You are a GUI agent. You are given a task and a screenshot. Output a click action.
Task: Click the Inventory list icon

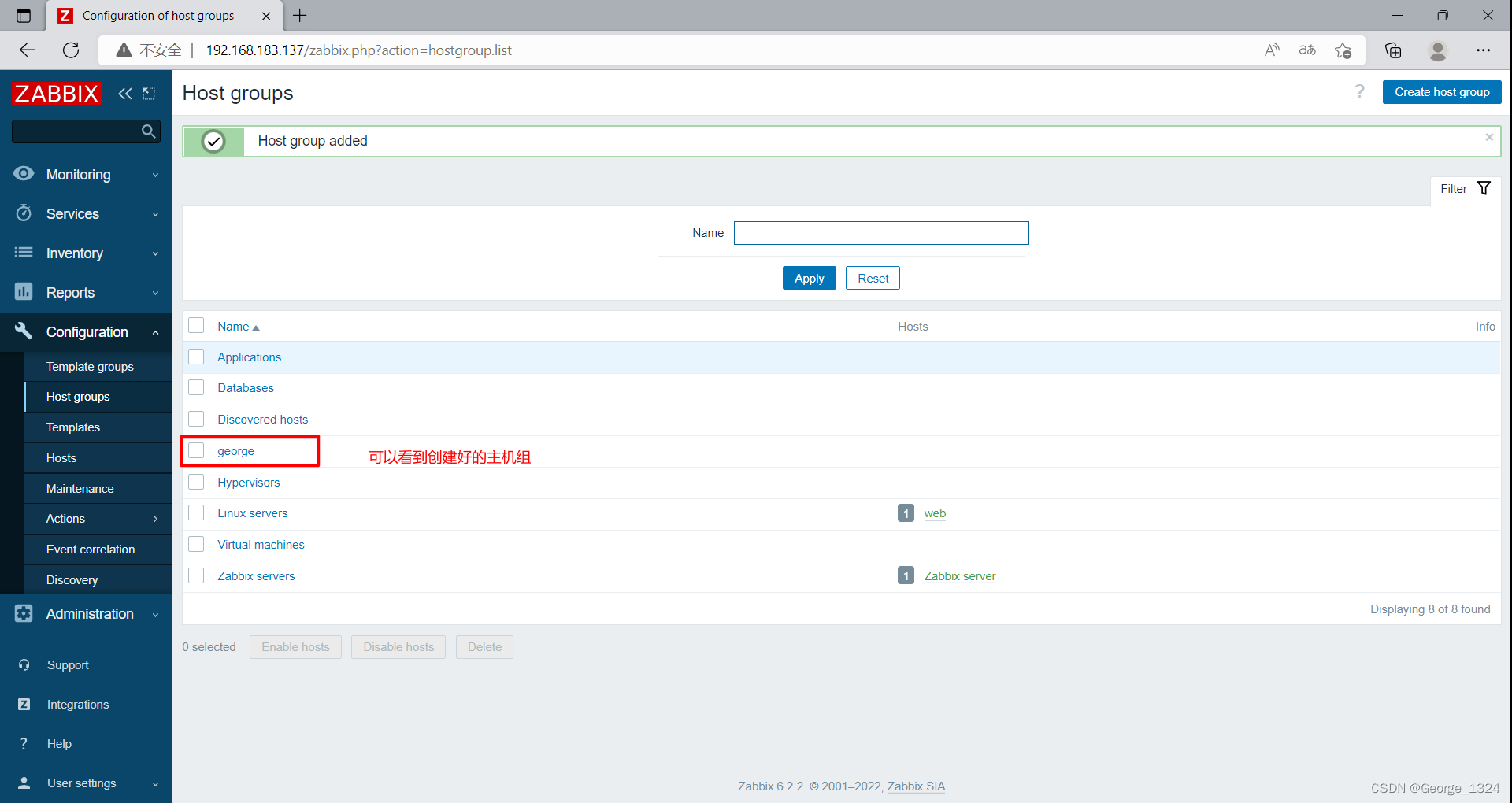(x=24, y=253)
